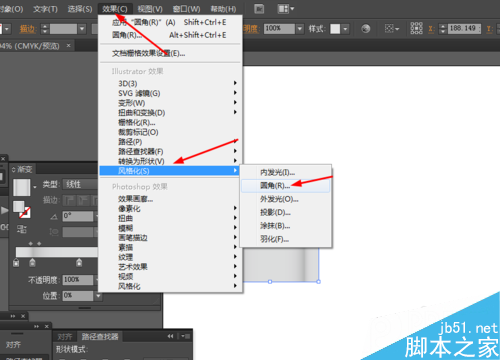Open the align-to selection icon dropdown
500x360 pixels.
[392, 29]
